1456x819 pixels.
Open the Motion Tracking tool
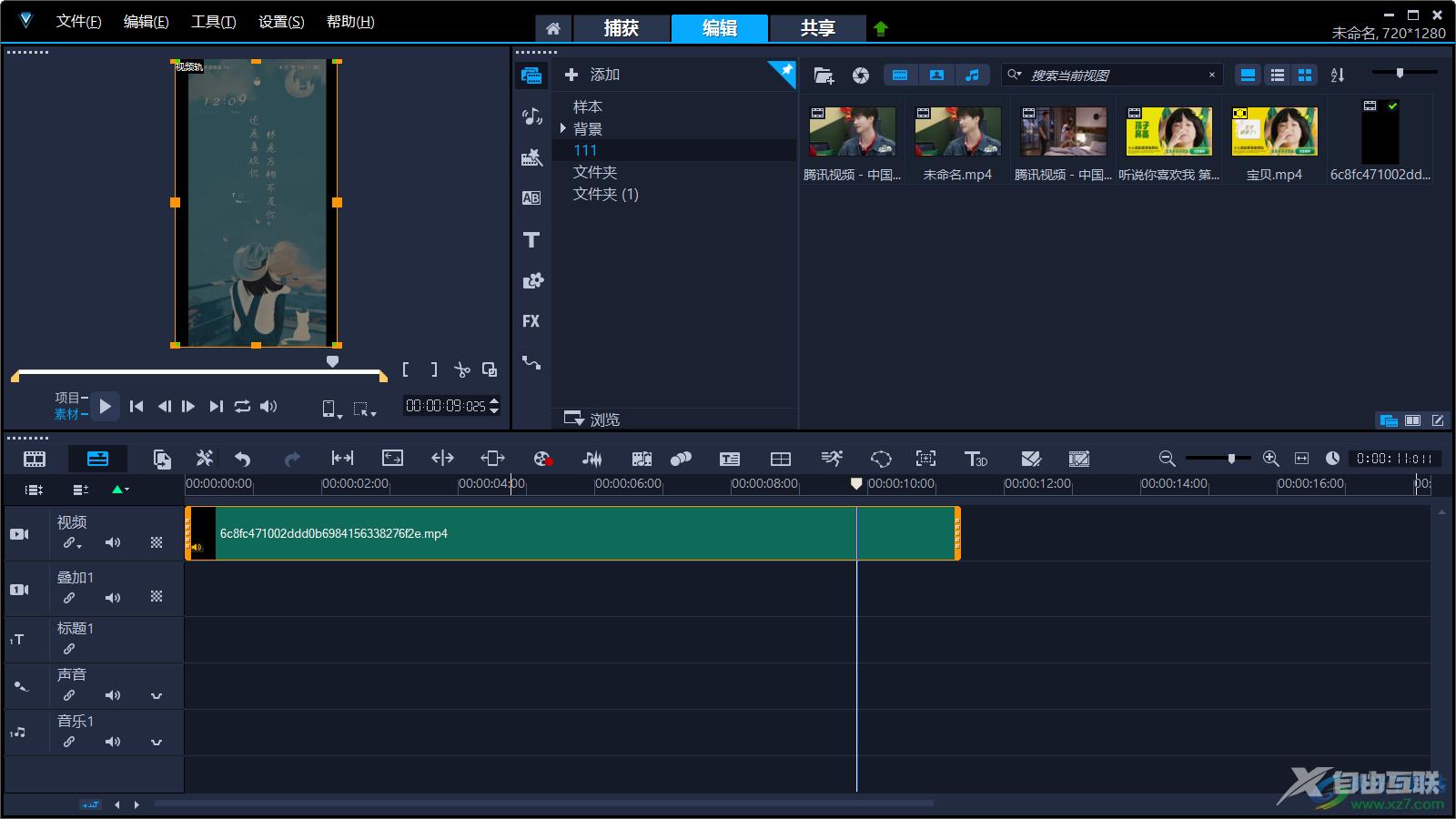click(x=681, y=459)
